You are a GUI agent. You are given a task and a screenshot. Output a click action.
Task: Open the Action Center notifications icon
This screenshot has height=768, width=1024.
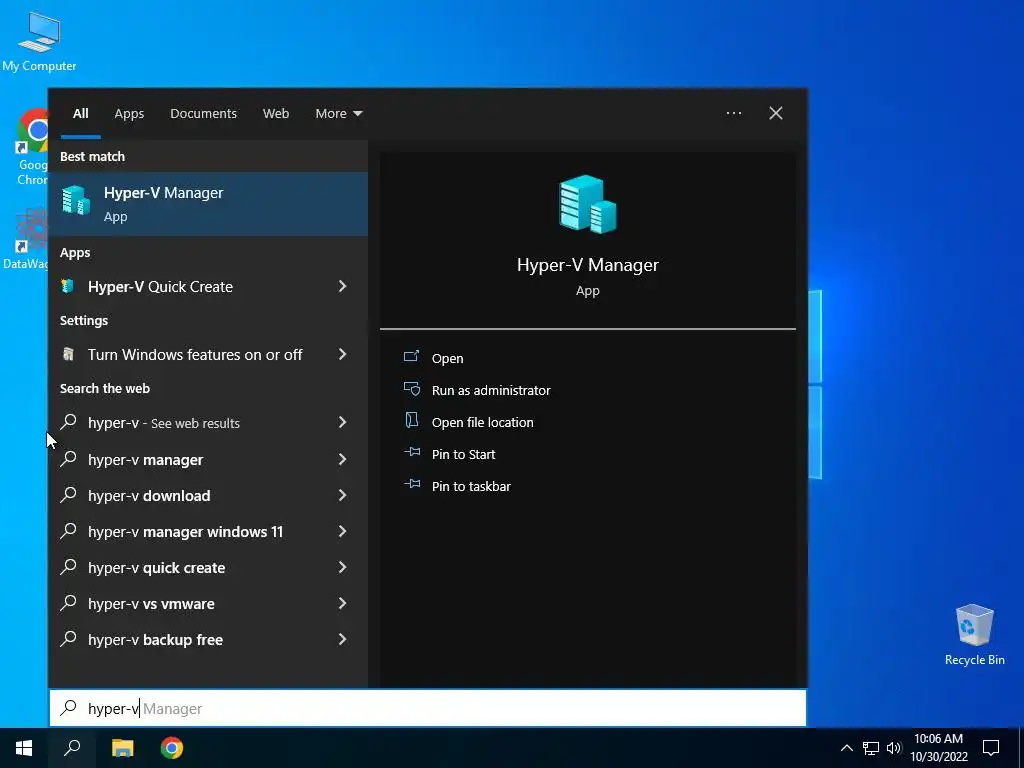(x=991, y=748)
